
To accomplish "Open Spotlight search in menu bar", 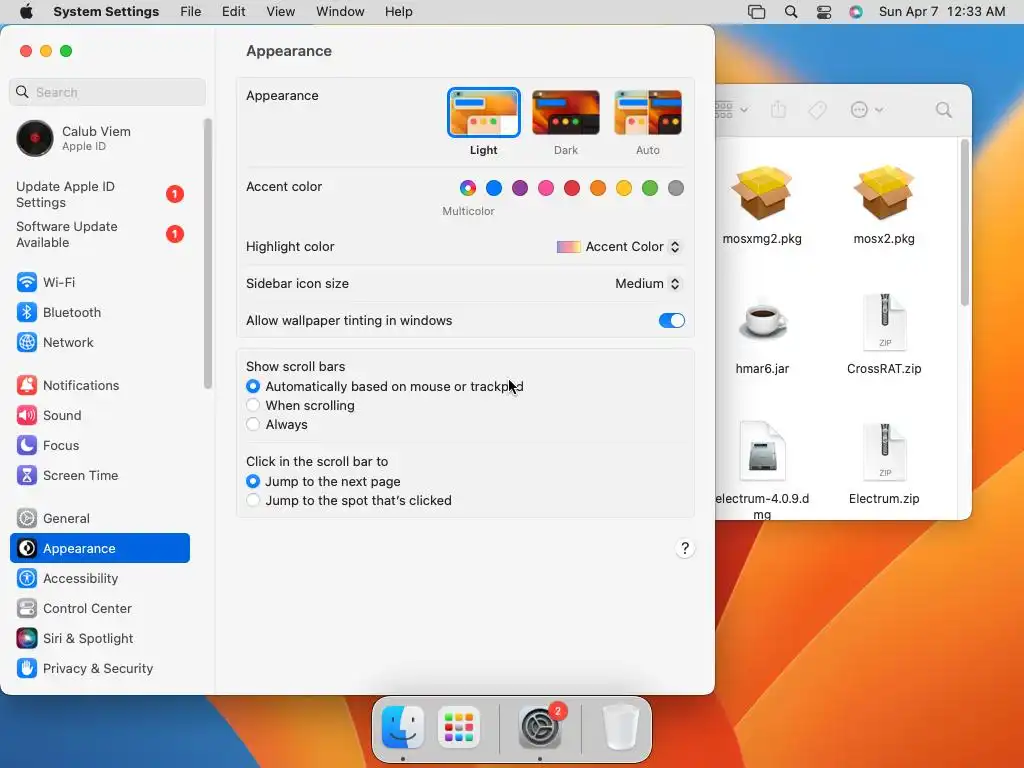I will coord(791,12).
